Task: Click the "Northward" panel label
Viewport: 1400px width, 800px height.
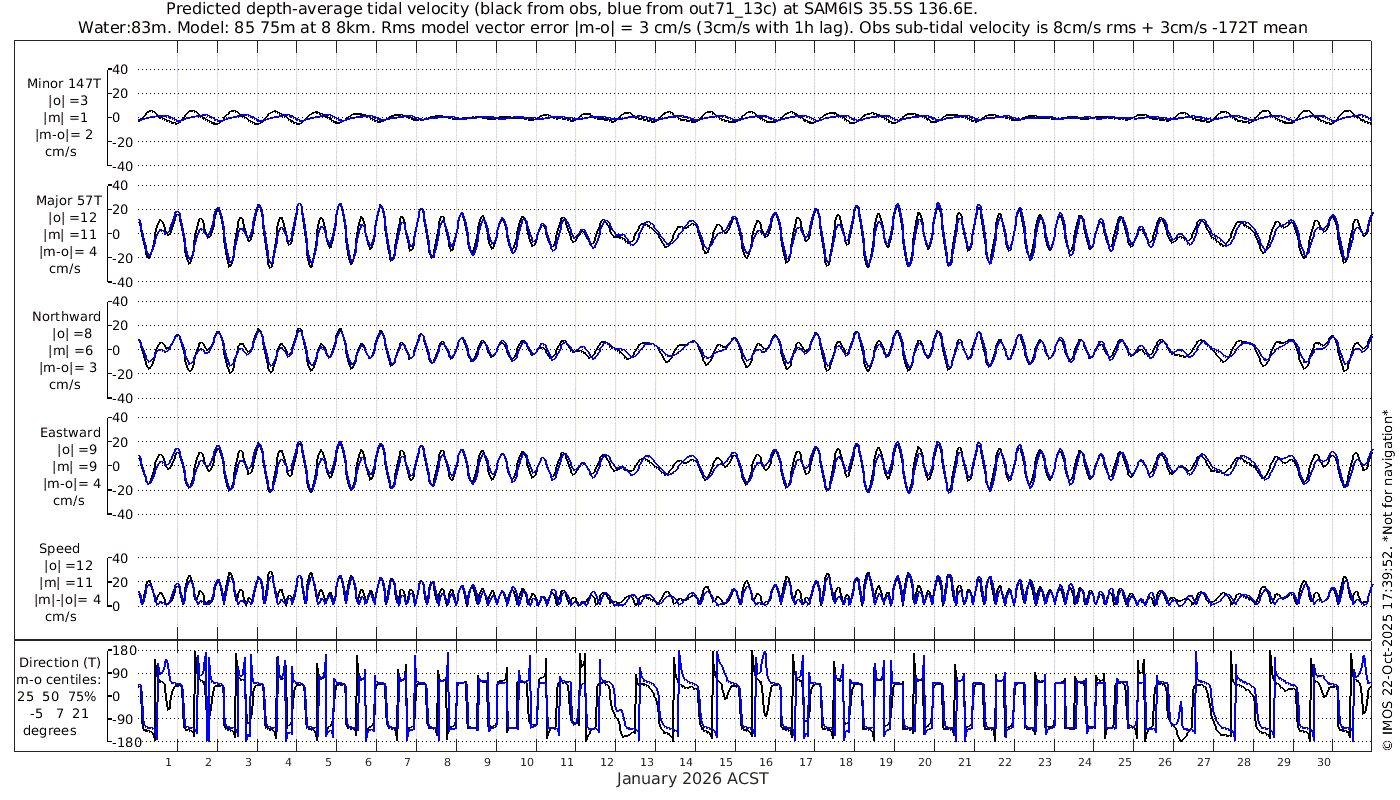Action: click(x=66, y=317)
